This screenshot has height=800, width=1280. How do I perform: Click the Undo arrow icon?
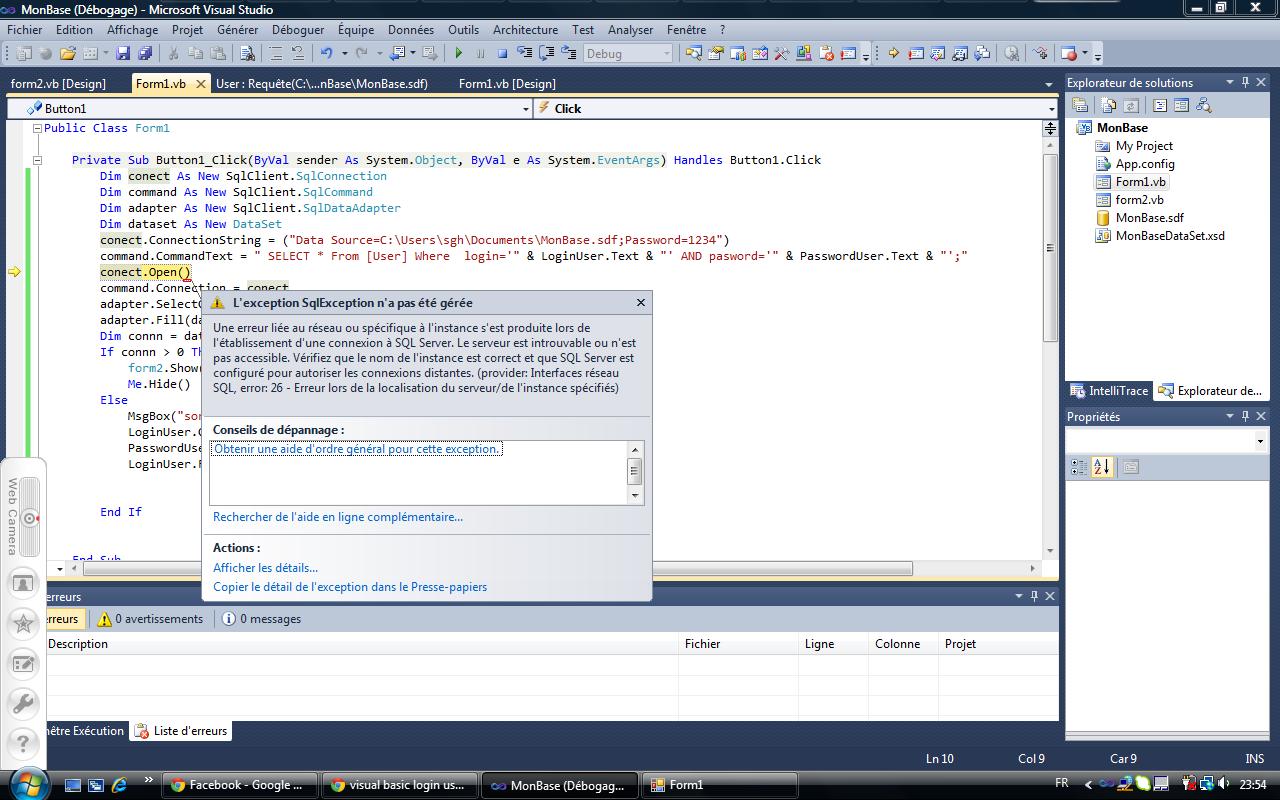coord(326,53)
